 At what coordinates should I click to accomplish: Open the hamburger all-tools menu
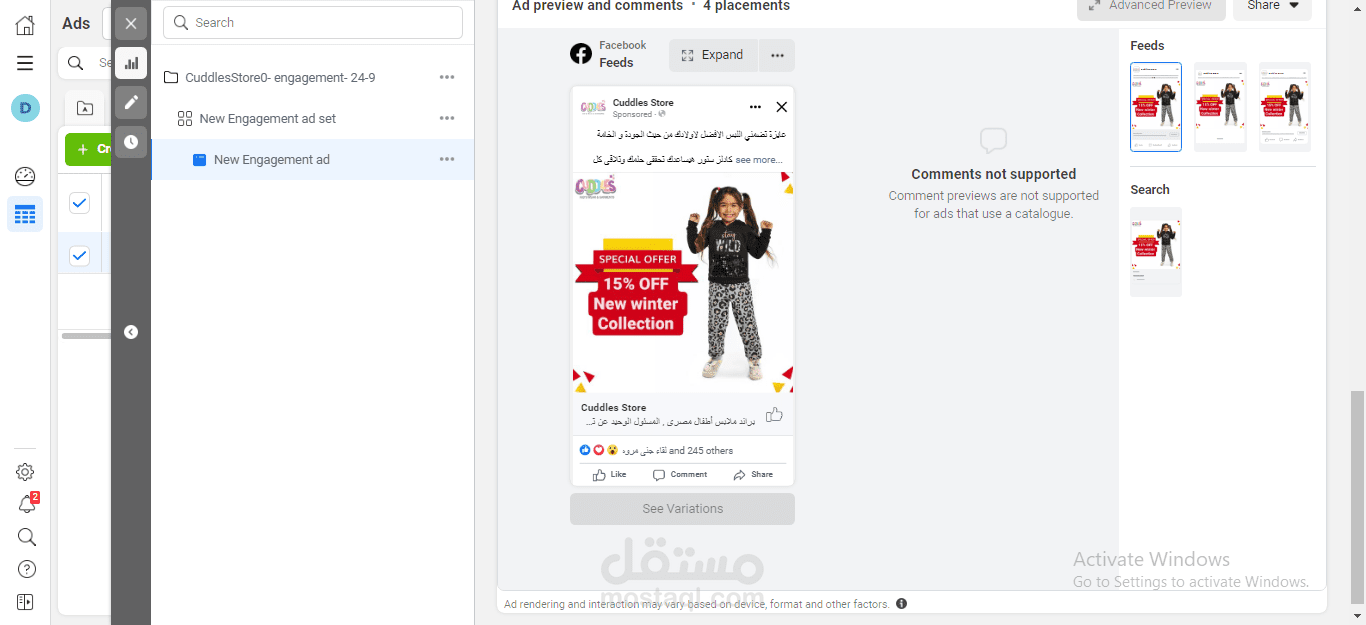(x=25, y=63)
